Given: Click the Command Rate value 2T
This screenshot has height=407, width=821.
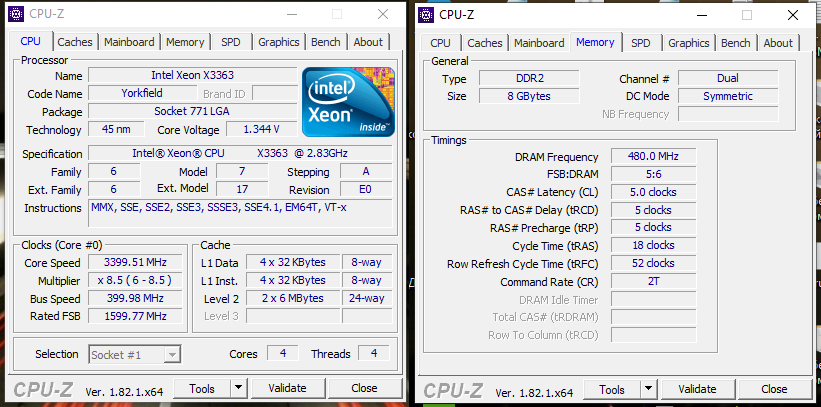Looking at the screenshot, I should click(653, 281).
